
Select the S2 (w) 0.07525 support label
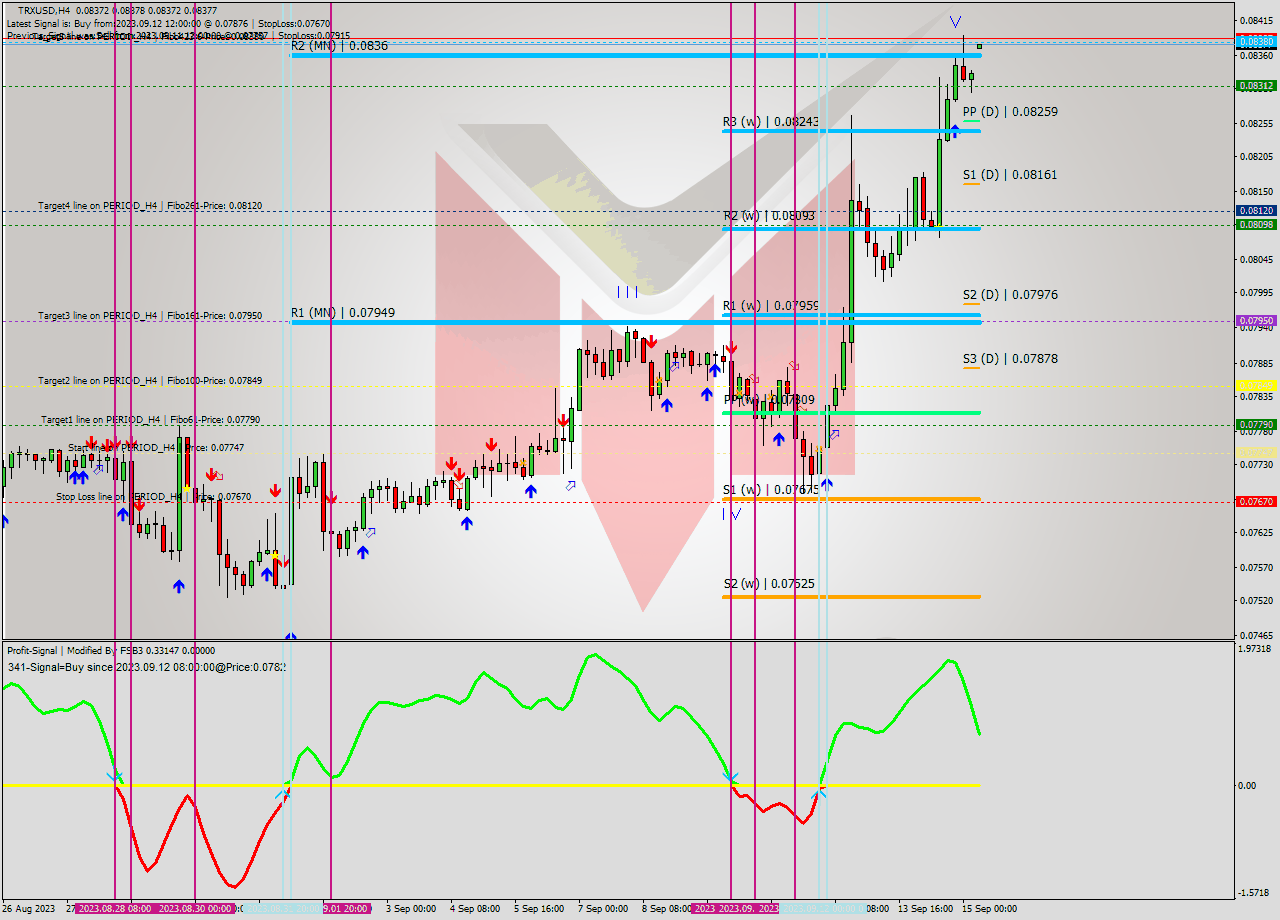(x=769, y=584)
